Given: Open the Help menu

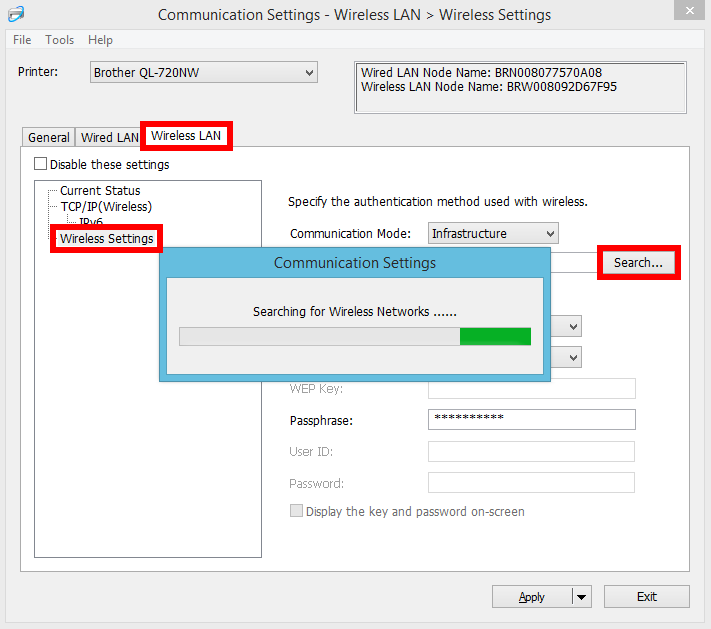Looking at the screenshot, I should (100, 40).
